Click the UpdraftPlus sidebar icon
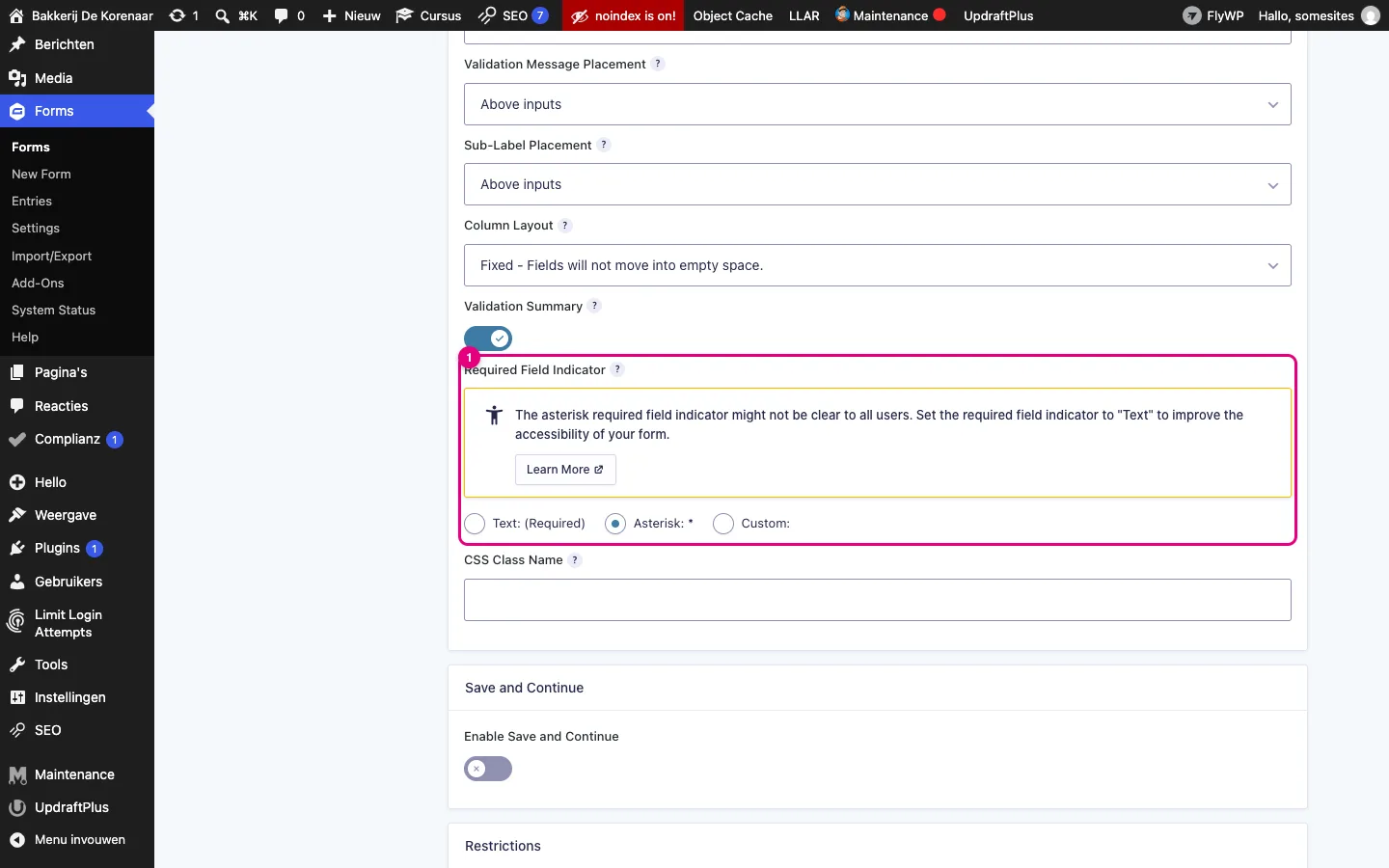This screenshot has width=1389, height=868. (x=17, y=807)
